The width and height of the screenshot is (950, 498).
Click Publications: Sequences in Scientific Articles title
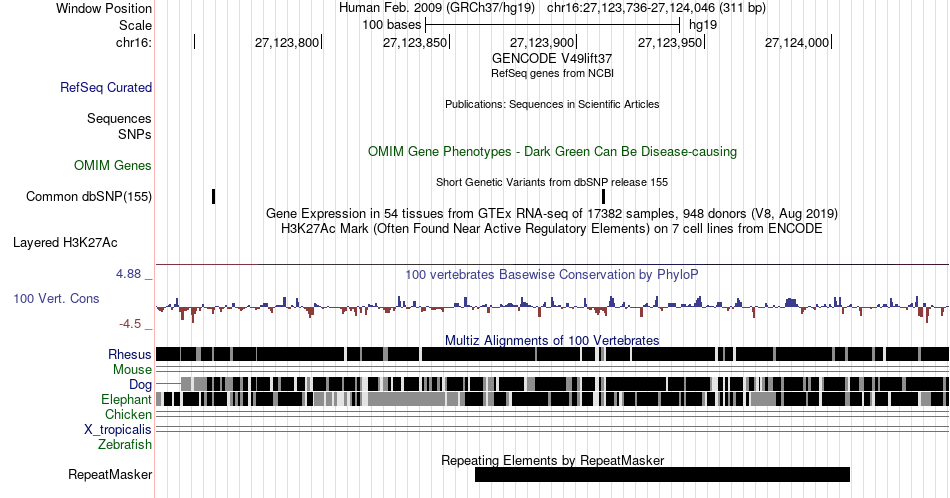point(552,104)
